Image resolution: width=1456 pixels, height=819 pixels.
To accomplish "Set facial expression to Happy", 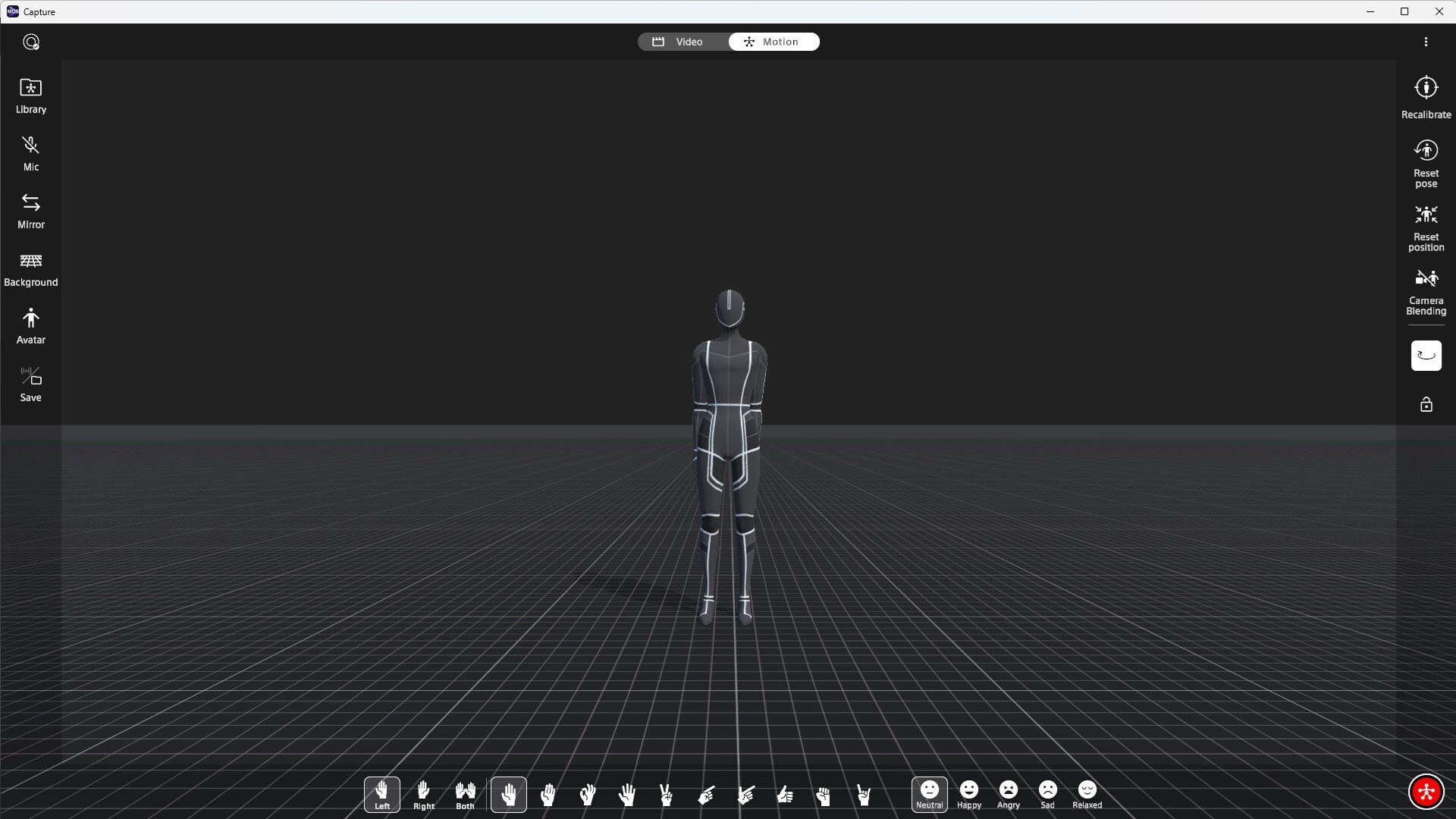I will click(968, 795).
